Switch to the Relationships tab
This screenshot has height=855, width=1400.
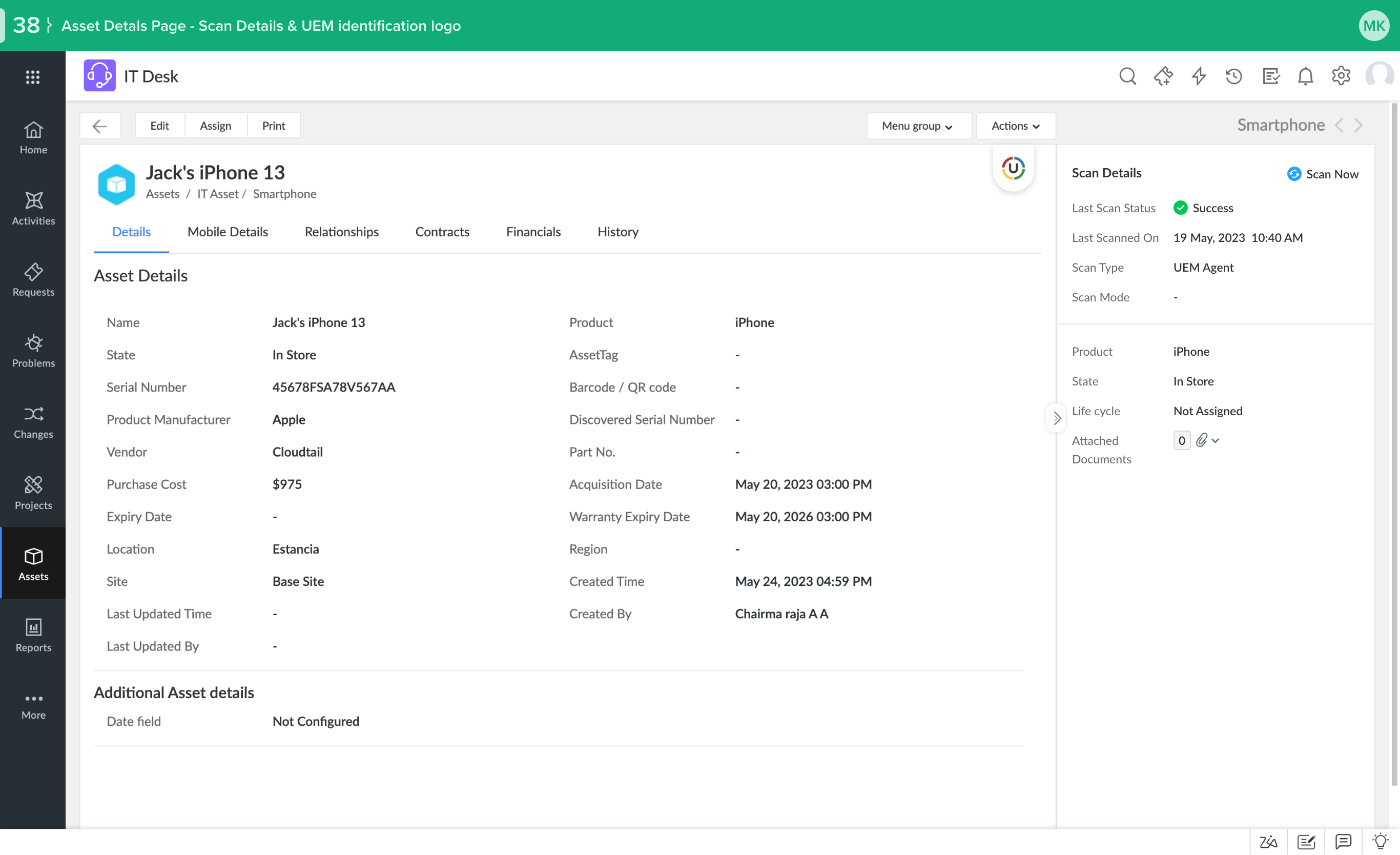click(341, 232)
